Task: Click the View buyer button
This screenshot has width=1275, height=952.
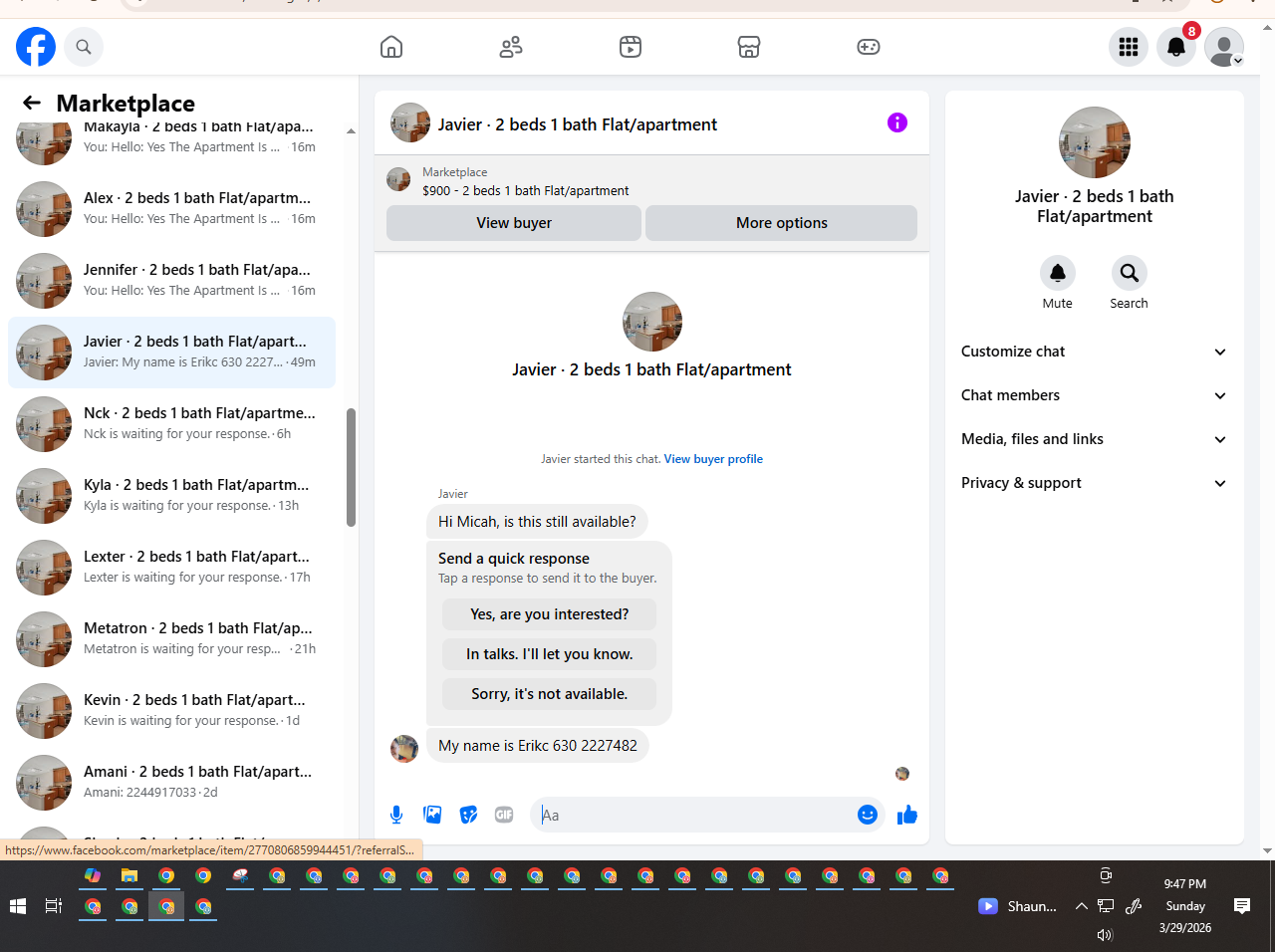Action: [x=514, y=223]
